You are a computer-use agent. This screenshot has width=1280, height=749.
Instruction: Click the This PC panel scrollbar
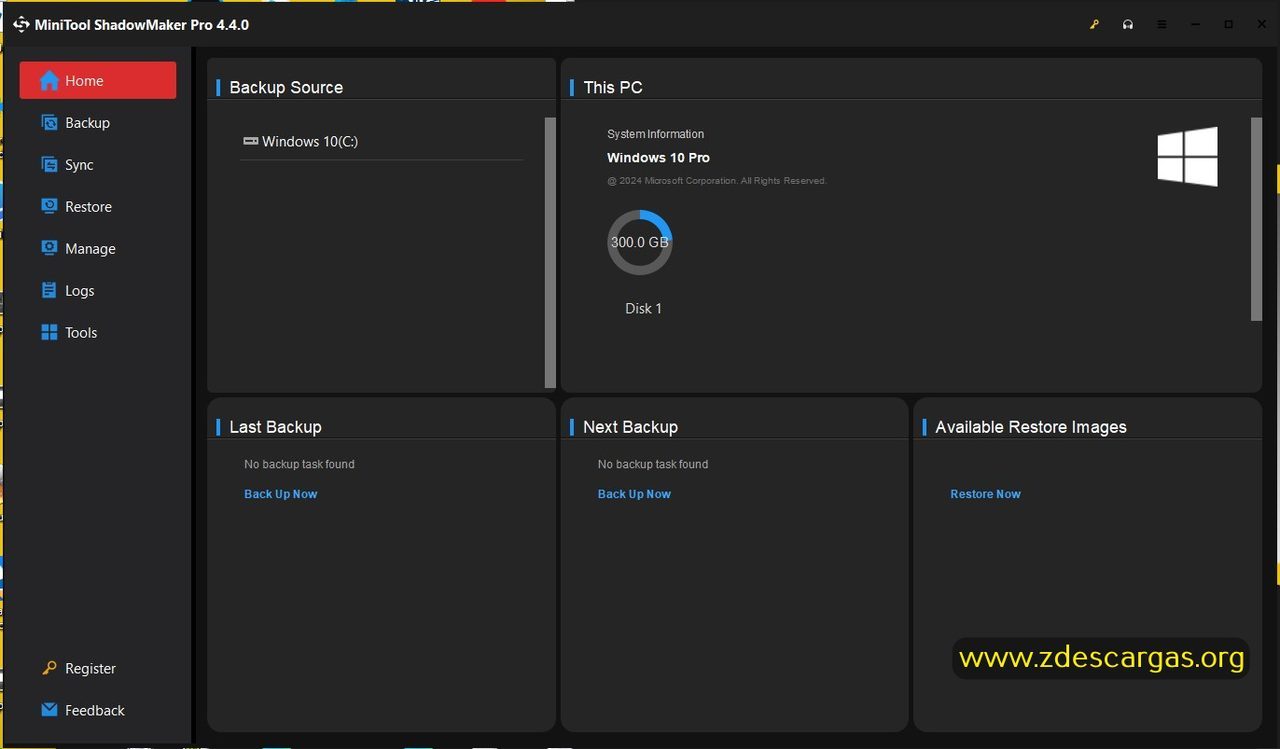1257,219
